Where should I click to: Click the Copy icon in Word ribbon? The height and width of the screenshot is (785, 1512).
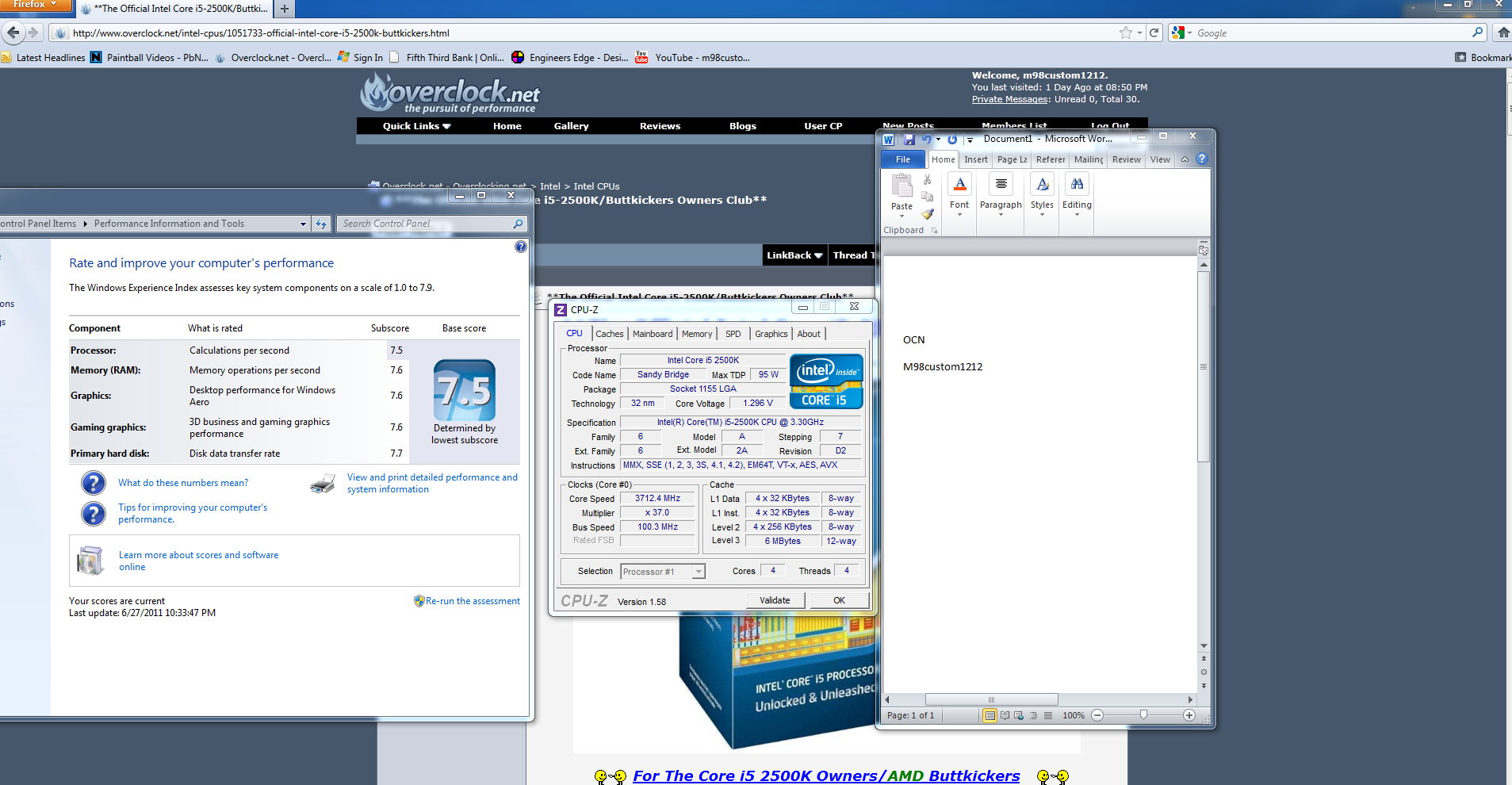pos(927,197)
